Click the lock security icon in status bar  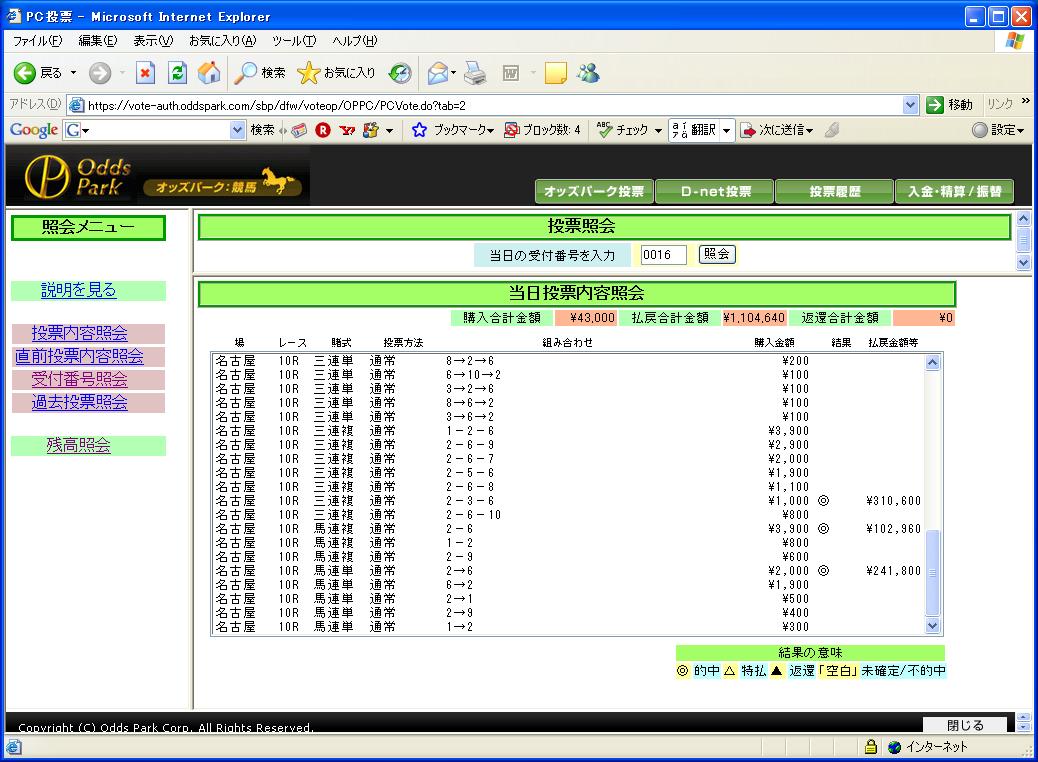click(x=871, y=747)
